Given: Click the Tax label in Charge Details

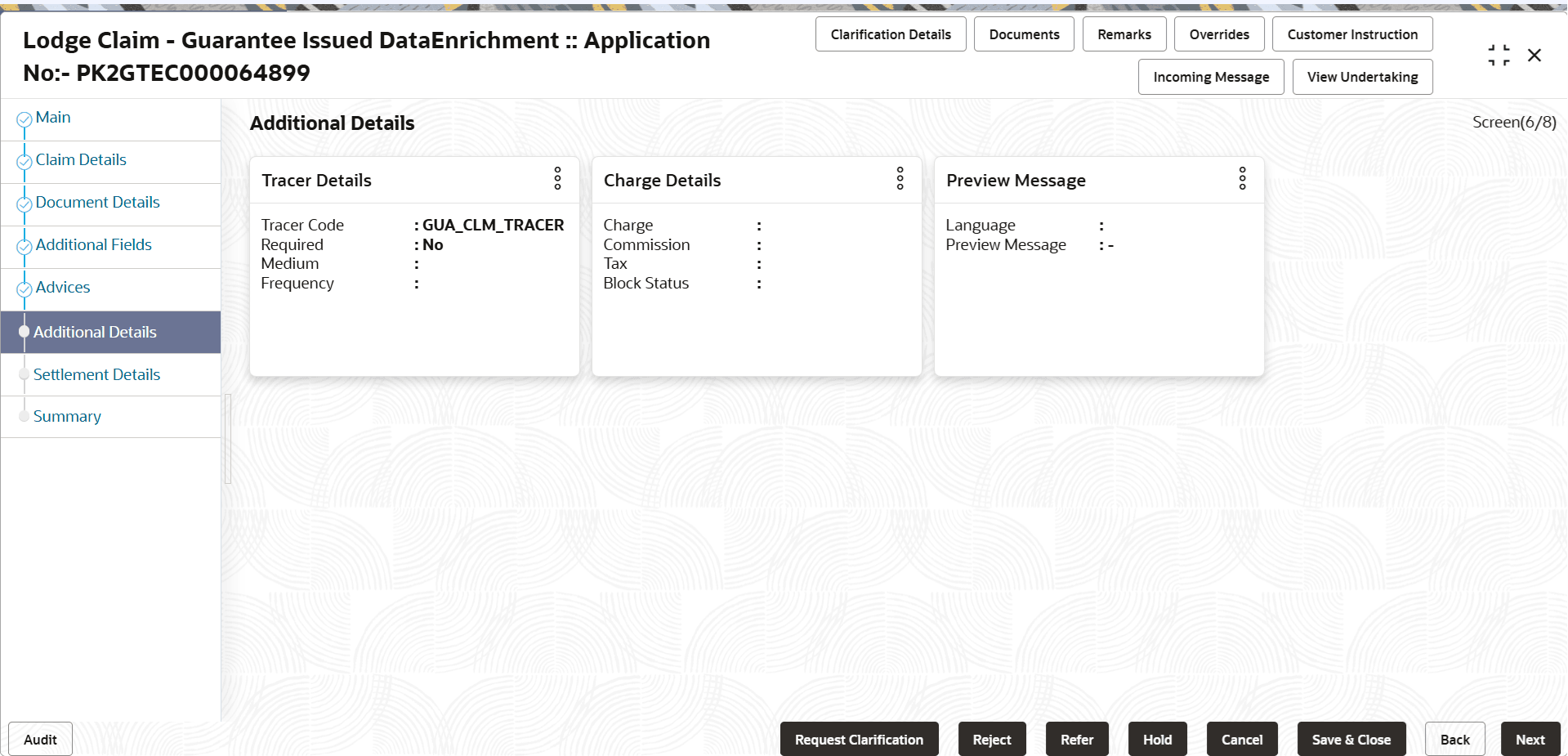Looking at the screenshot, I should click(615, 263).
